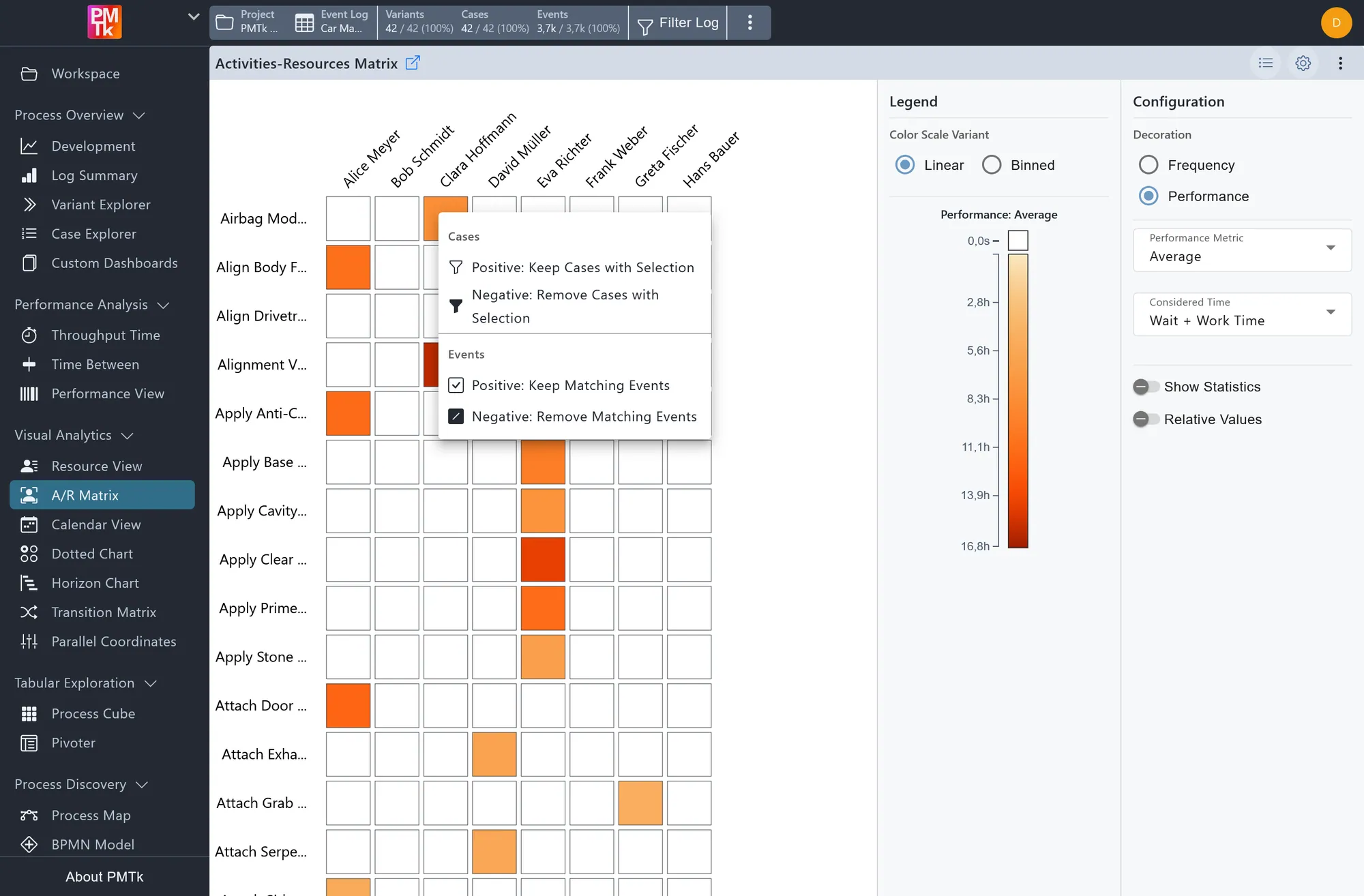Viewport: 1364px width, 896px height.
Task: Expand the dropdown chevron next to PMTk logo
Action: point(194,16)
